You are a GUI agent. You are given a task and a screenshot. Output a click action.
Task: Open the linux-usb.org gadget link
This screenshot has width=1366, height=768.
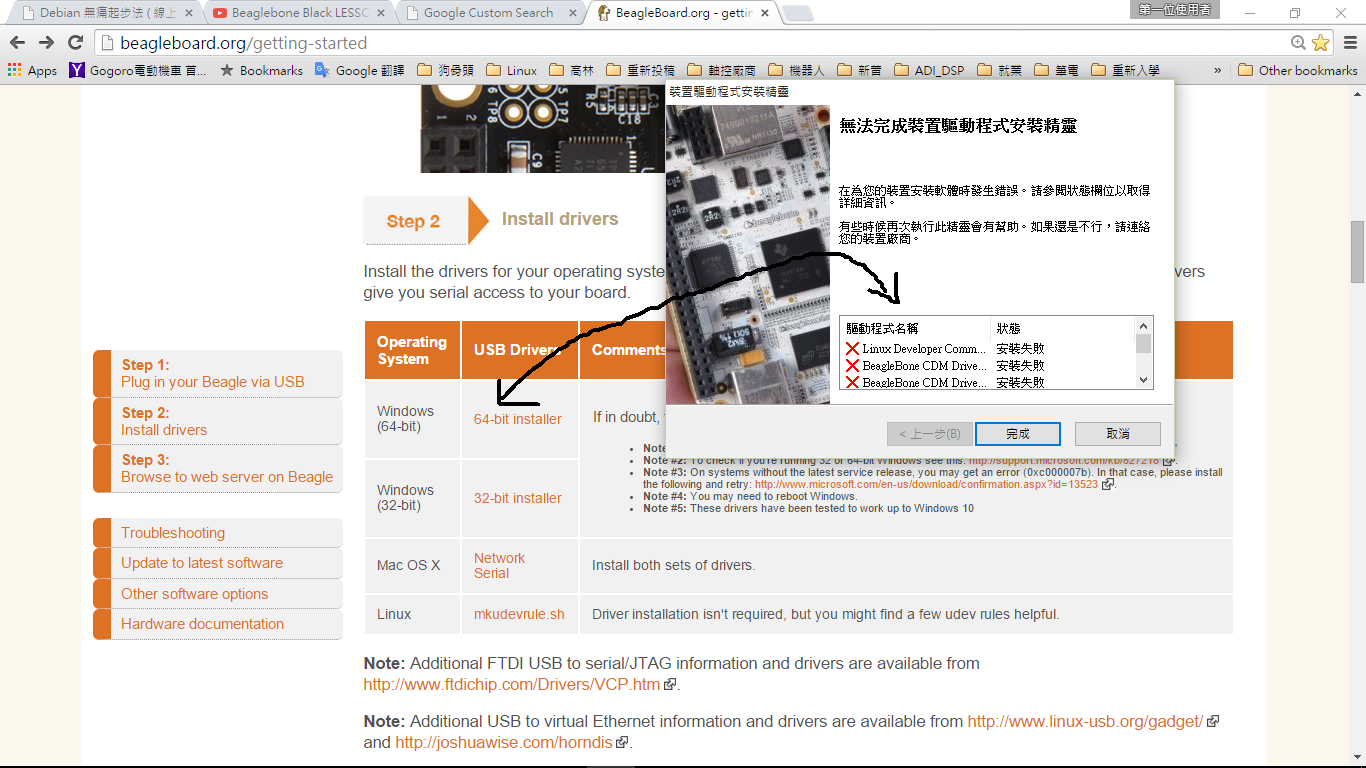tap(1085, 721)
